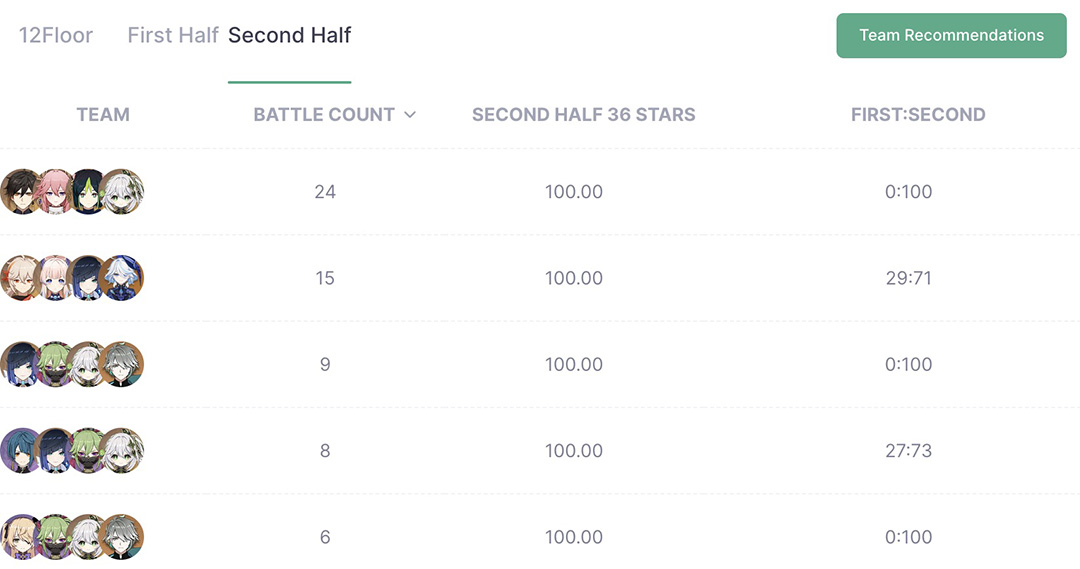Click the First:Second column header

(917, 115)
